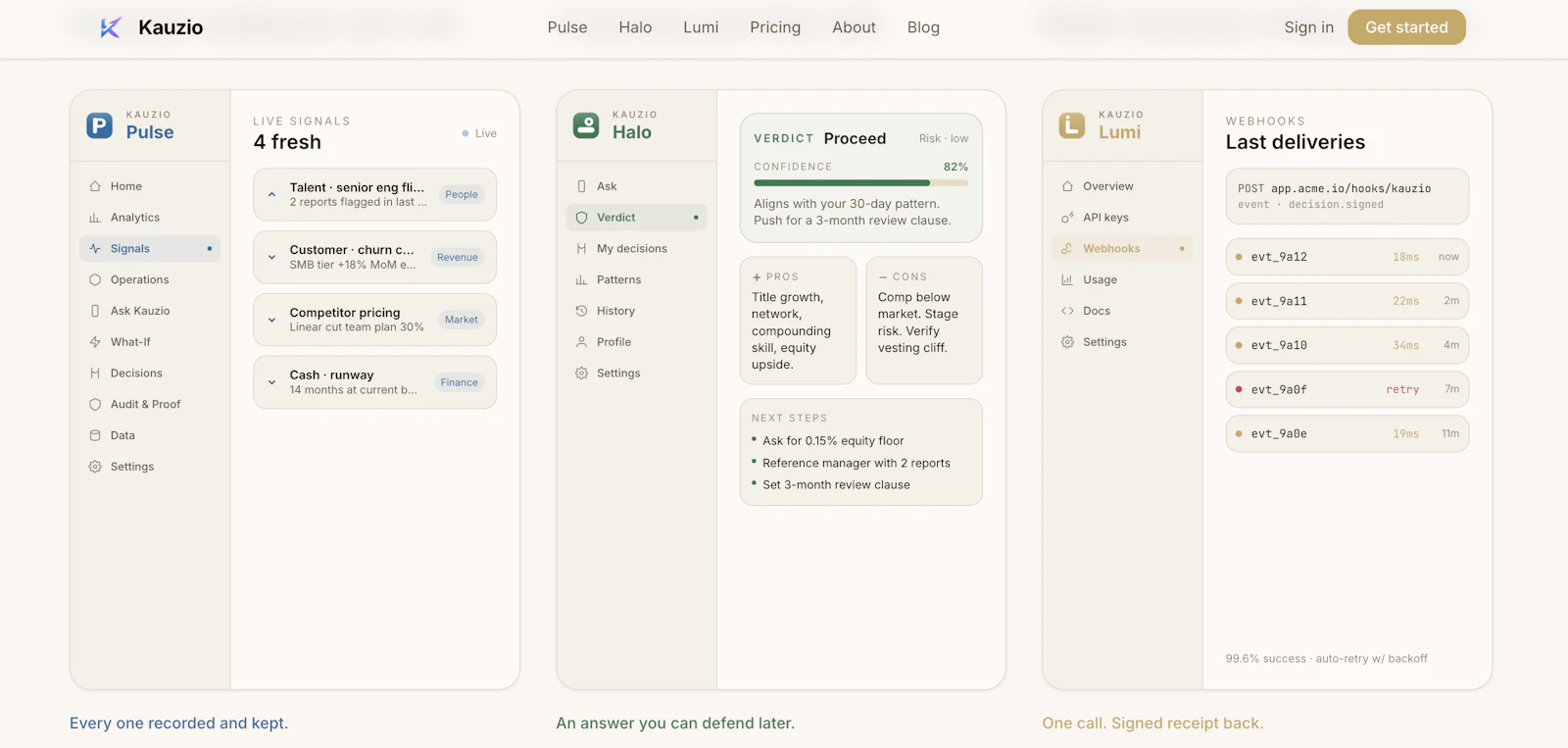The height and width of the screenshot is (748, 1568).
Task: Click the Live status indicator
Action: coord(479,133)
